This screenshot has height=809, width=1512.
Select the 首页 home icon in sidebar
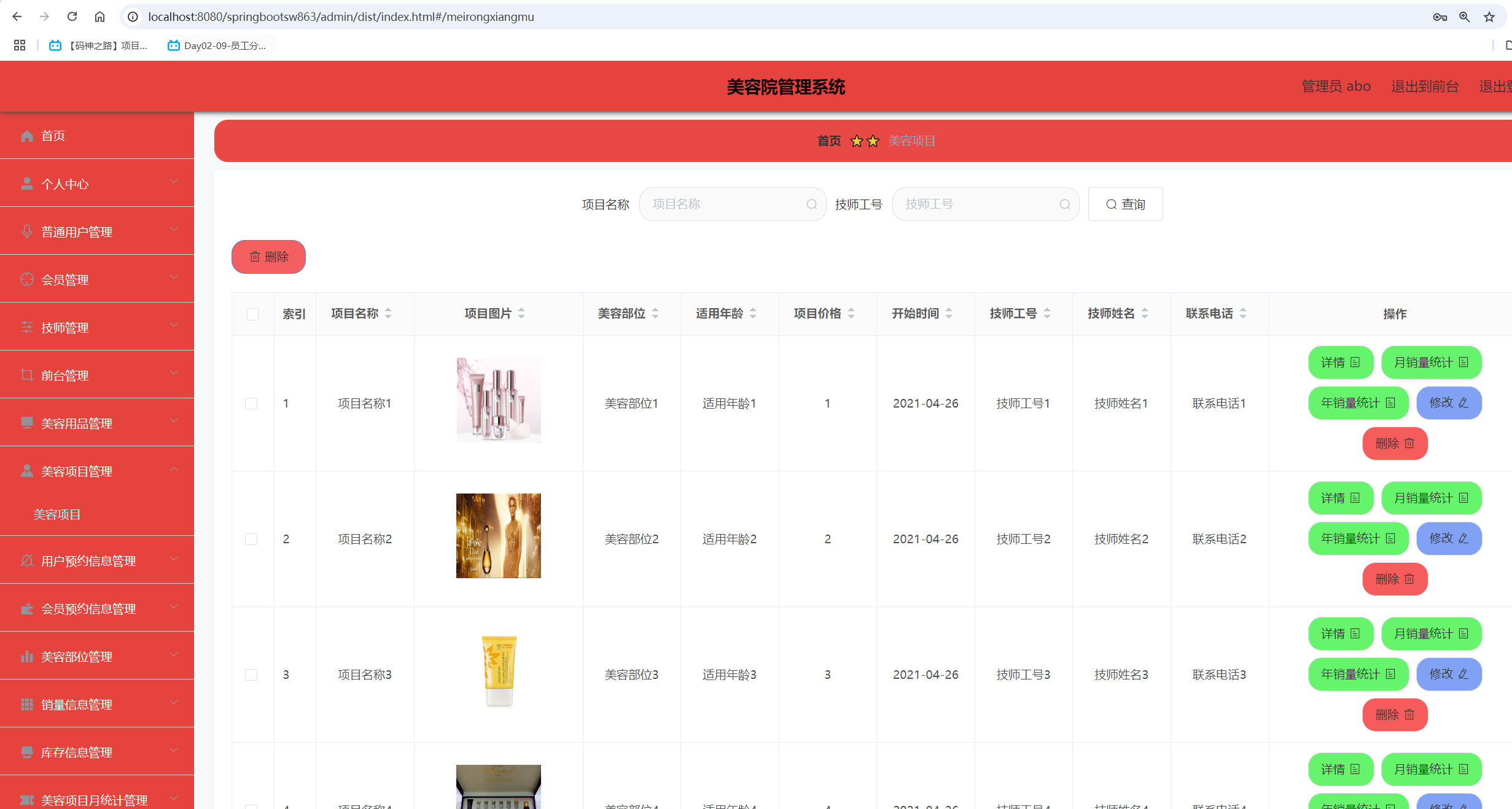pyautogui.click(x=27, y=136)
